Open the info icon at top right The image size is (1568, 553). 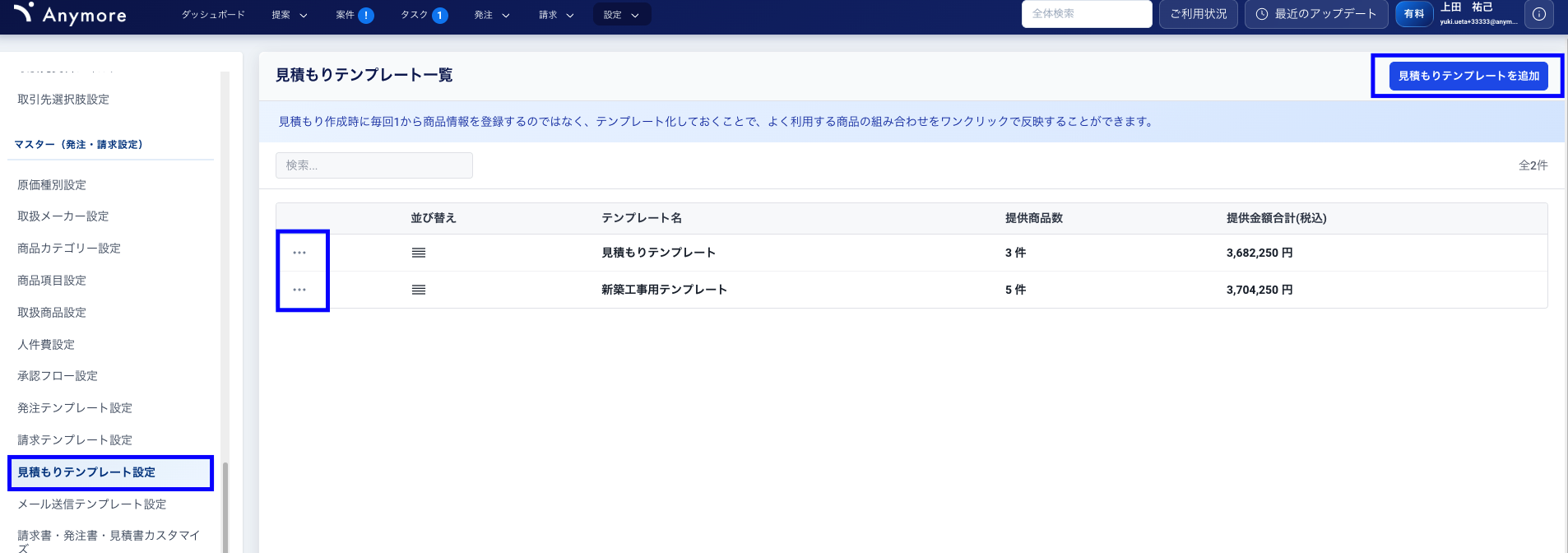[x=1538, y=14]
